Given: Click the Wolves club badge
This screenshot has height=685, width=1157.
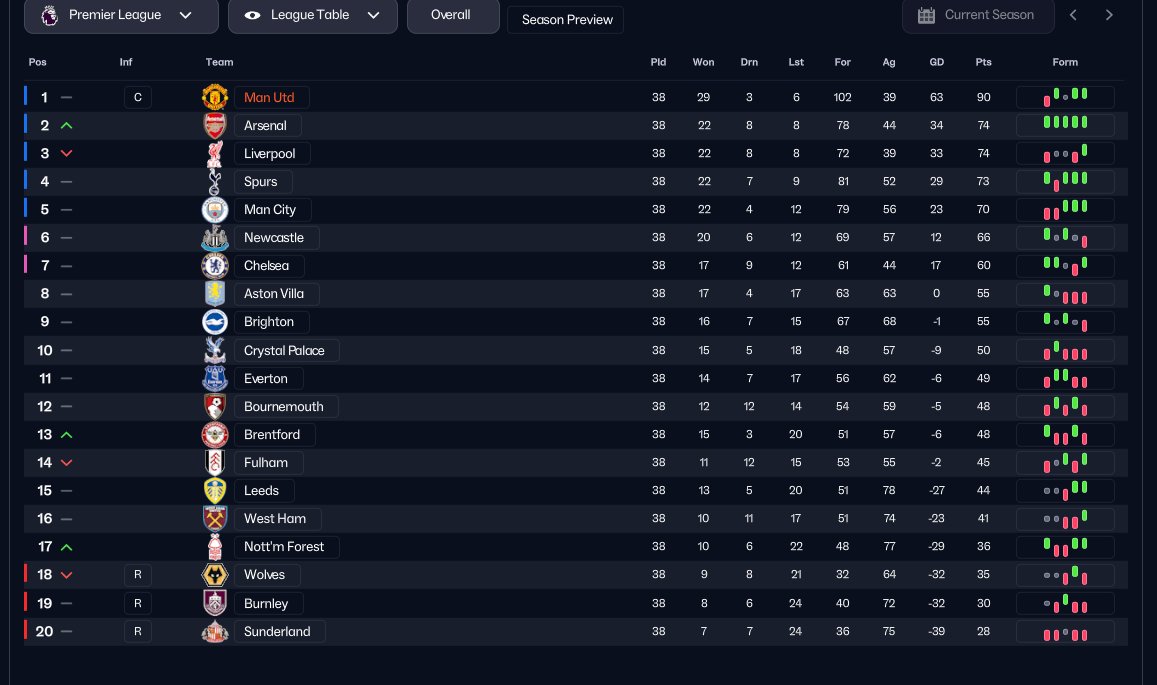Looking at the screenshot, I should tap(215, 574).
